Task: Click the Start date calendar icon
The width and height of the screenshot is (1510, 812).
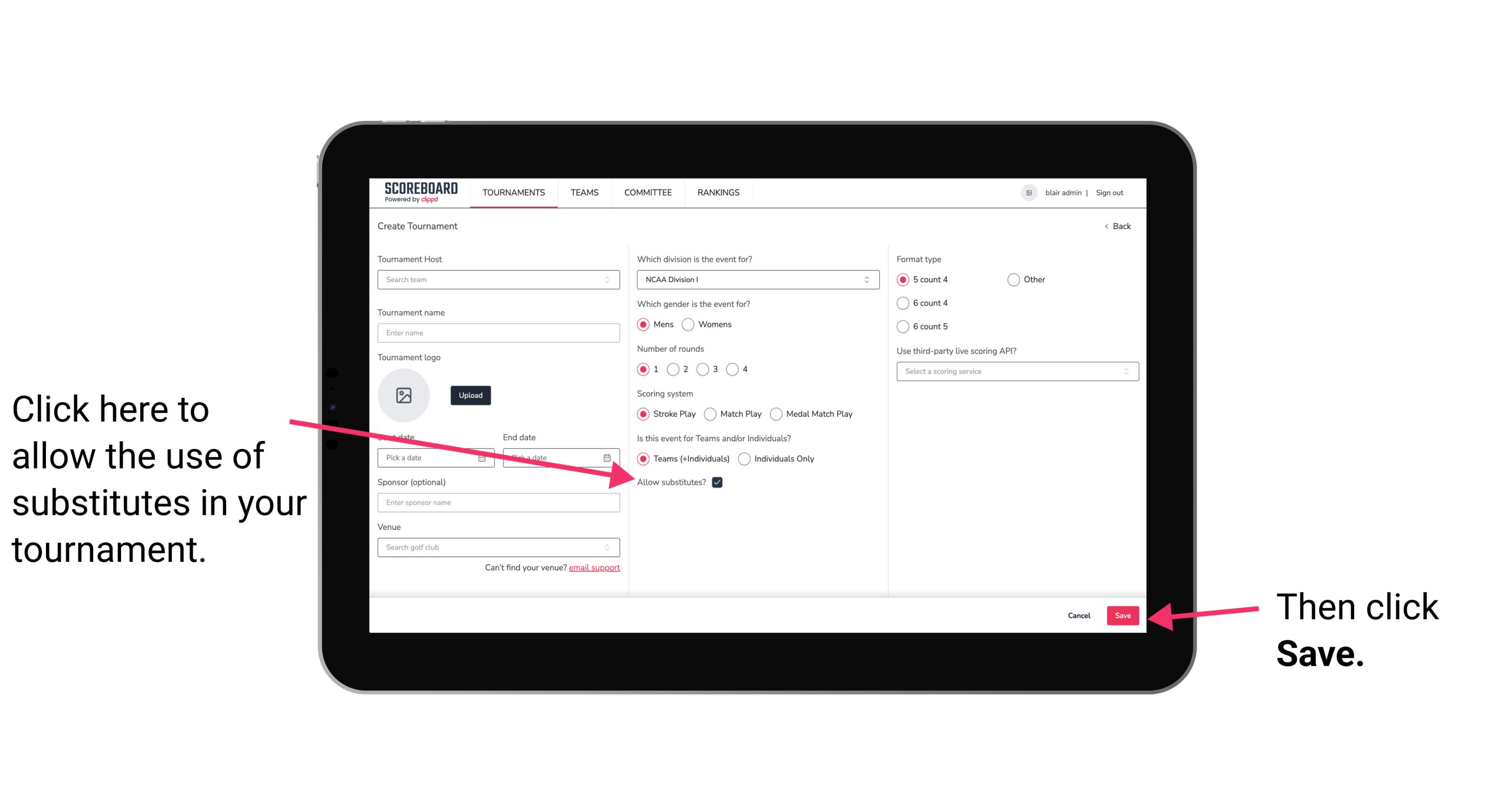Action: [x=484, y=457]
